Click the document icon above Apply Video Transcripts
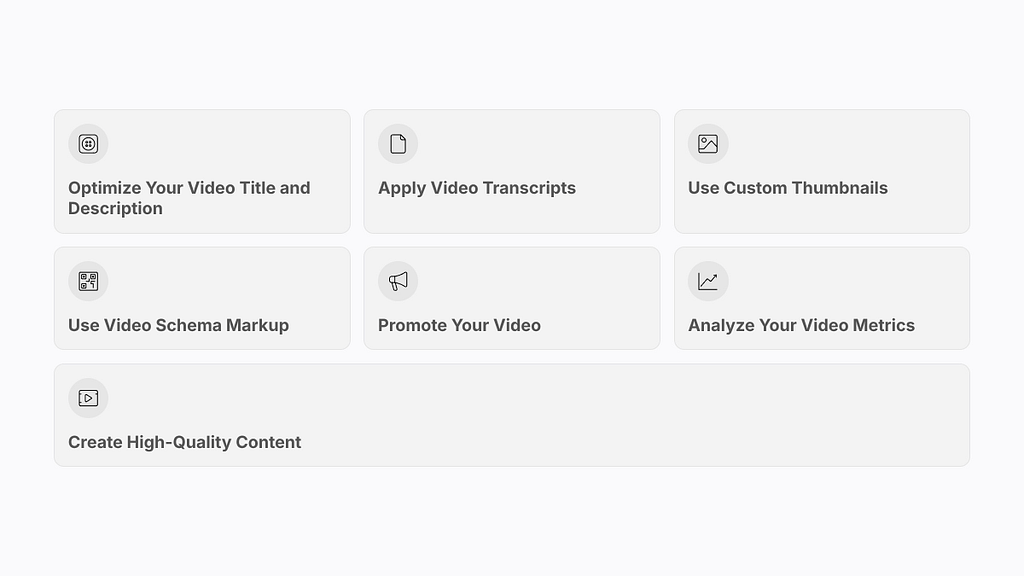Viewport: 1024px width, 576px height. click(398, 144)
